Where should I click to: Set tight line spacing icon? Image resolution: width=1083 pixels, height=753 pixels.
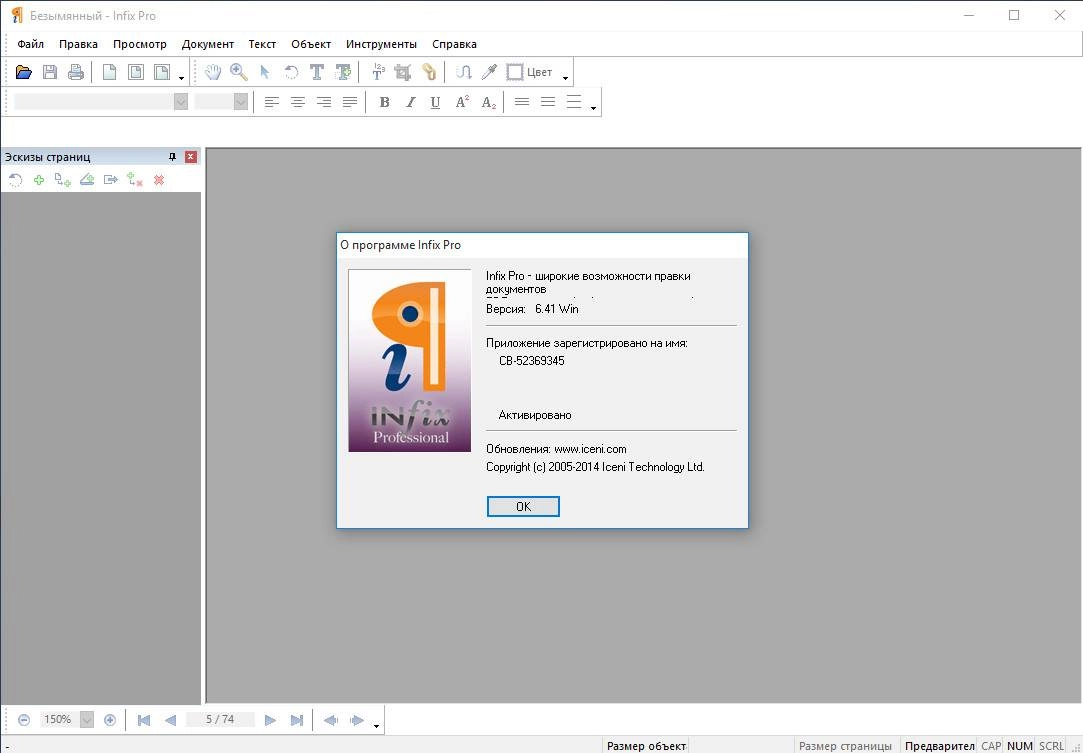point(522,102)
